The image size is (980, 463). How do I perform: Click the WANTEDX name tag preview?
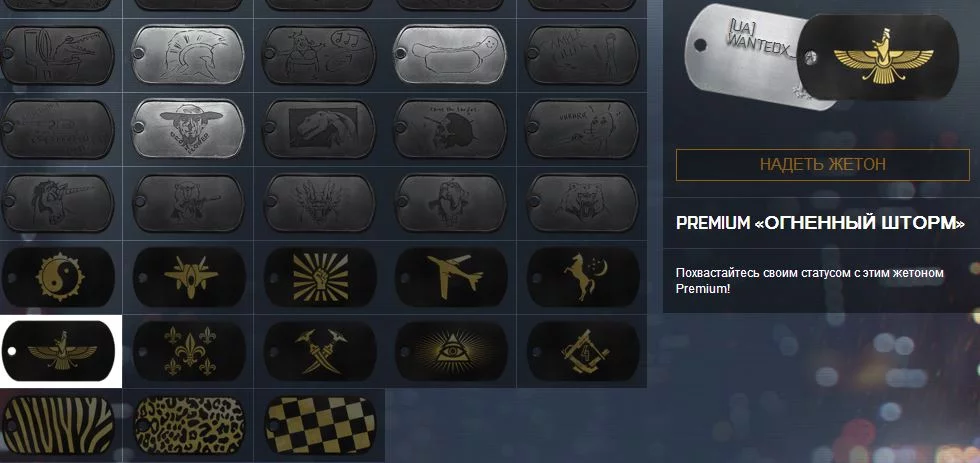click(x=744, y=56)
